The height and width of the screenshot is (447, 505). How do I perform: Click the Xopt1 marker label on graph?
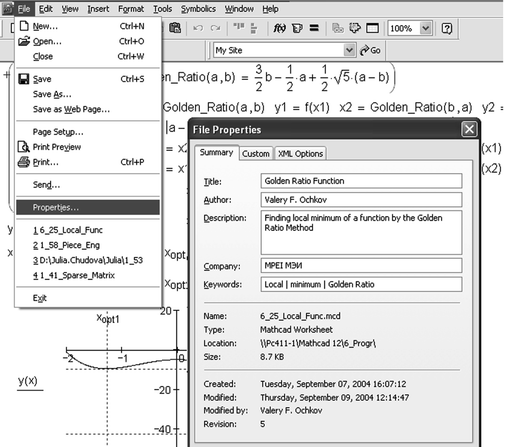(x=108, y=319)
